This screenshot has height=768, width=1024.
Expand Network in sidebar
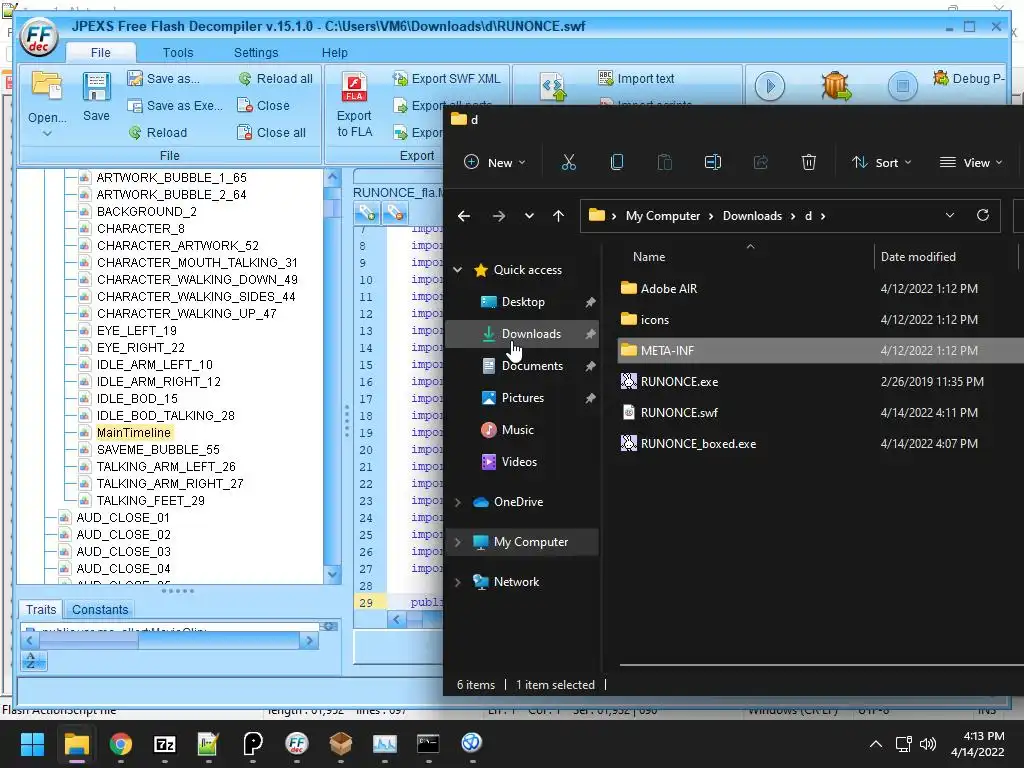(458, 582)
